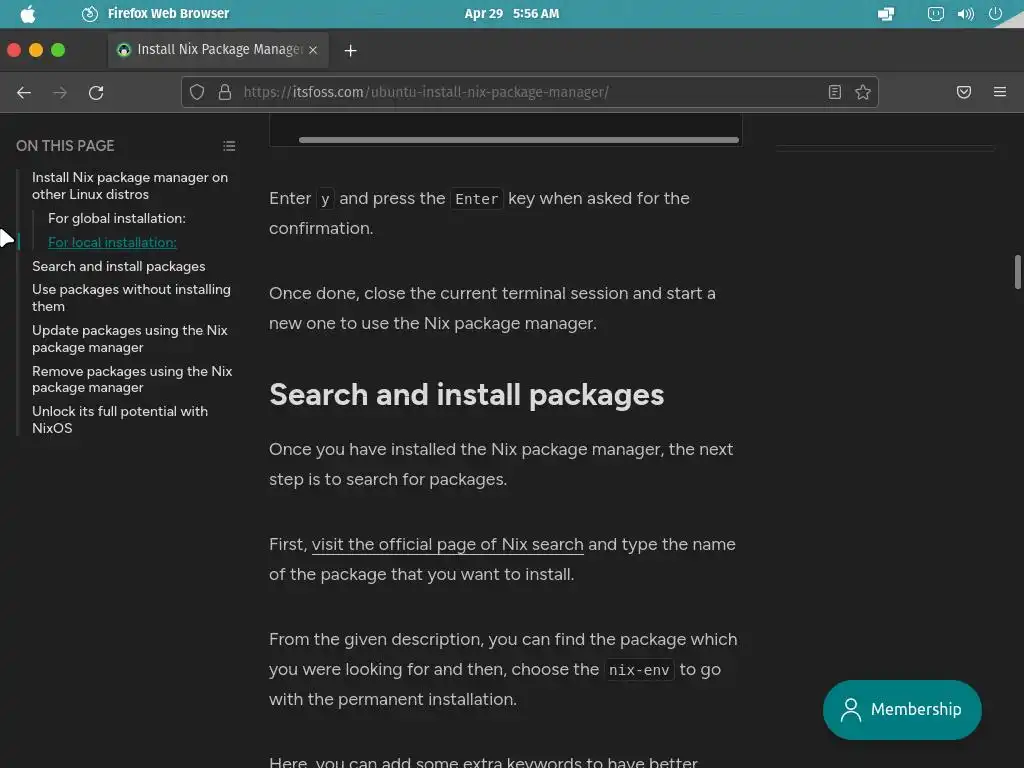Open the power menu icon
This screenshot has height=768, width=1024.
[995, 14]
